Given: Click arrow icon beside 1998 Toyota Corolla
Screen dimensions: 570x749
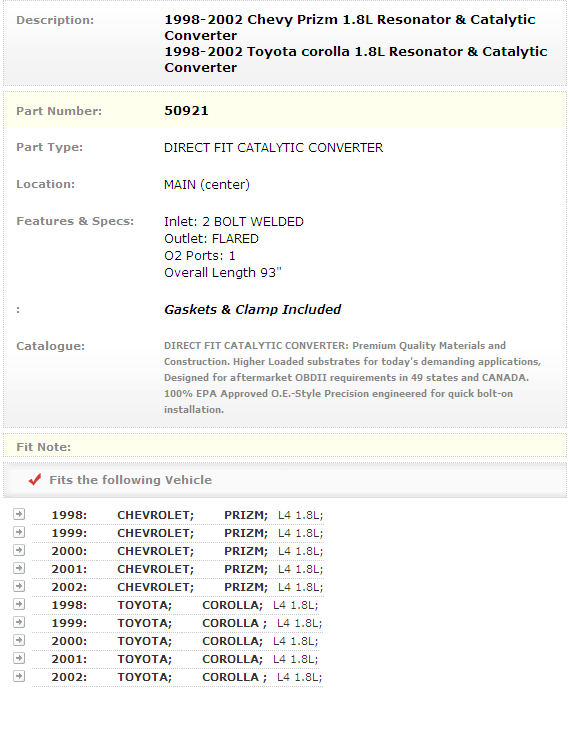Looking at the screenshot, I should (x=19, y=604).
